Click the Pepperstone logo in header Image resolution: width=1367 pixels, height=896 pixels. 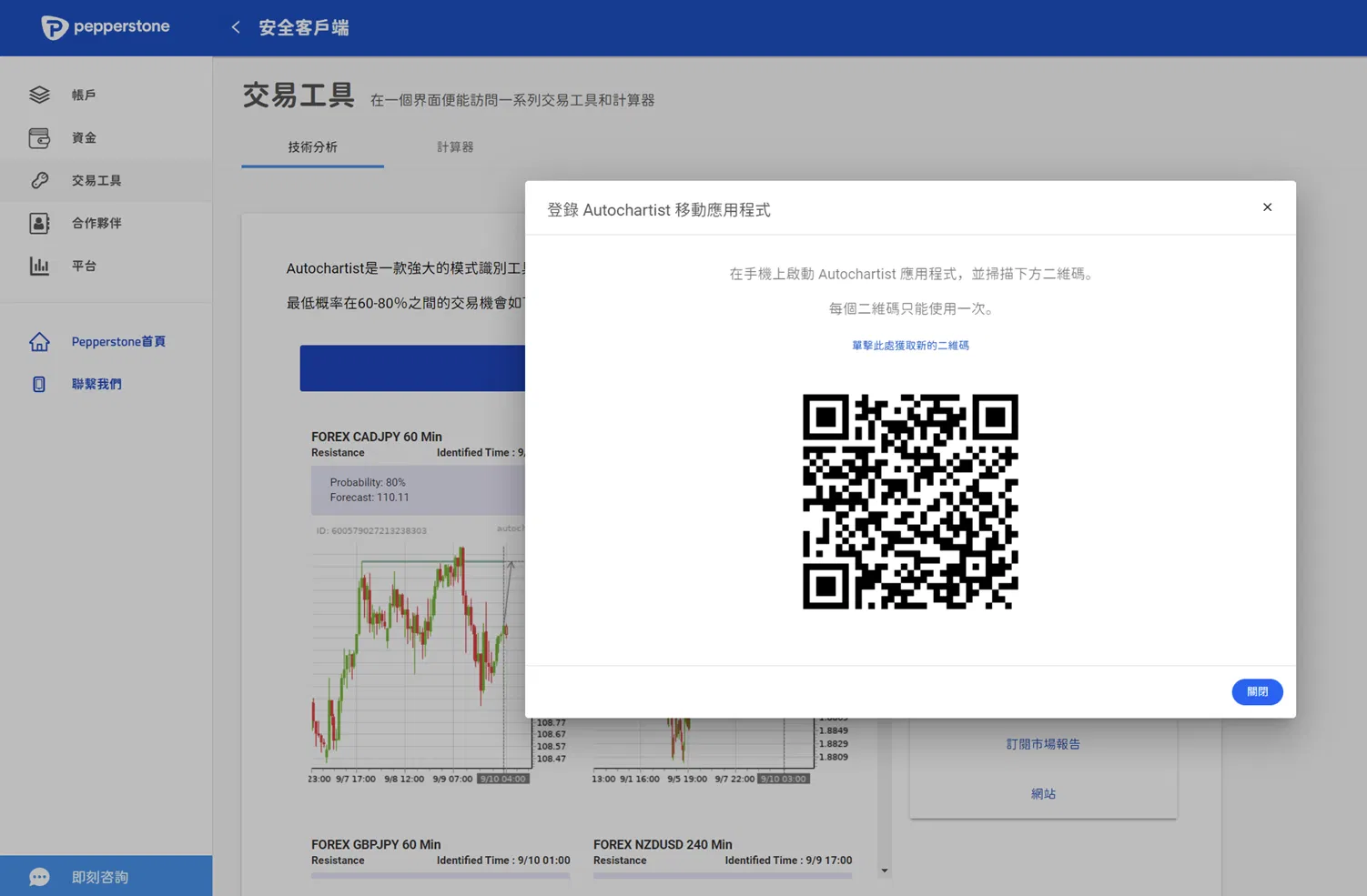tap(106, 27)
